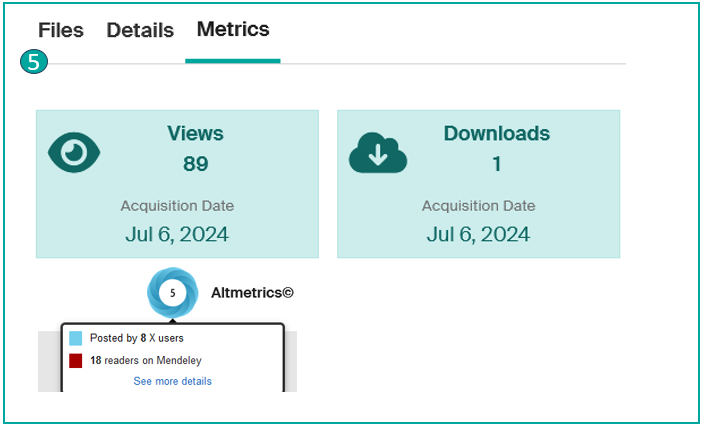The width and height of the screenshot is (703, 427).
Task: Click the cloud Downloads icon
Action: (377, 153)
